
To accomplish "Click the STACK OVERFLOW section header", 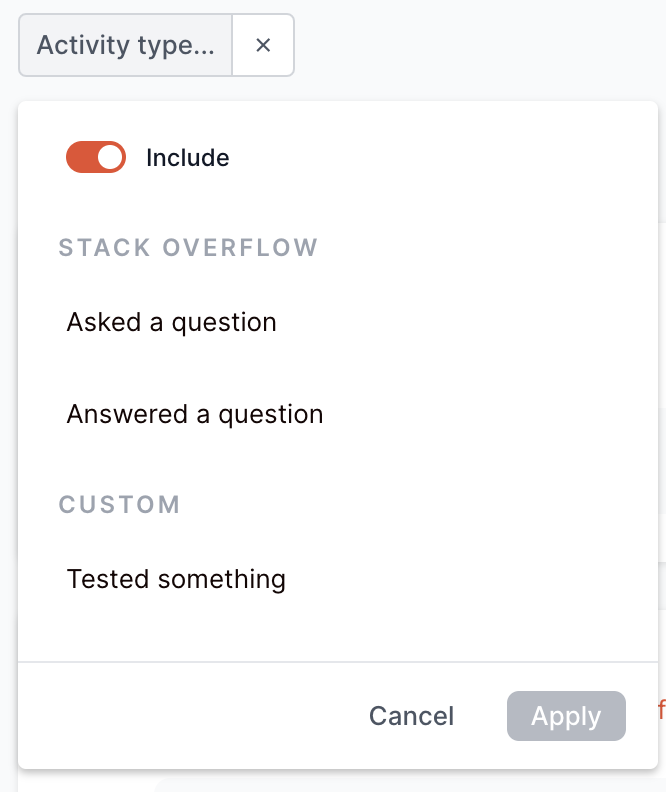I will pos(188,247).
